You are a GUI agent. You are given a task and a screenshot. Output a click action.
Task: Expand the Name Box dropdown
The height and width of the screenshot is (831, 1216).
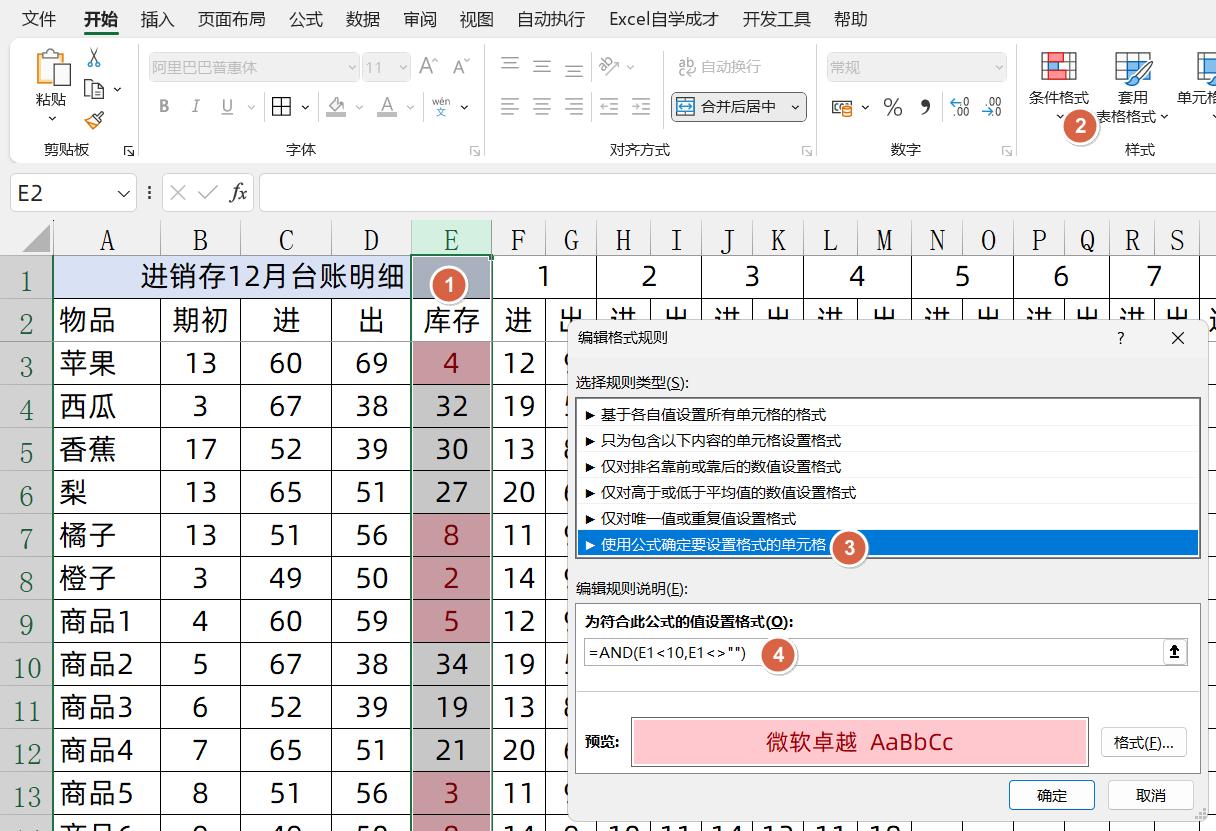click(x=124, y=193)
